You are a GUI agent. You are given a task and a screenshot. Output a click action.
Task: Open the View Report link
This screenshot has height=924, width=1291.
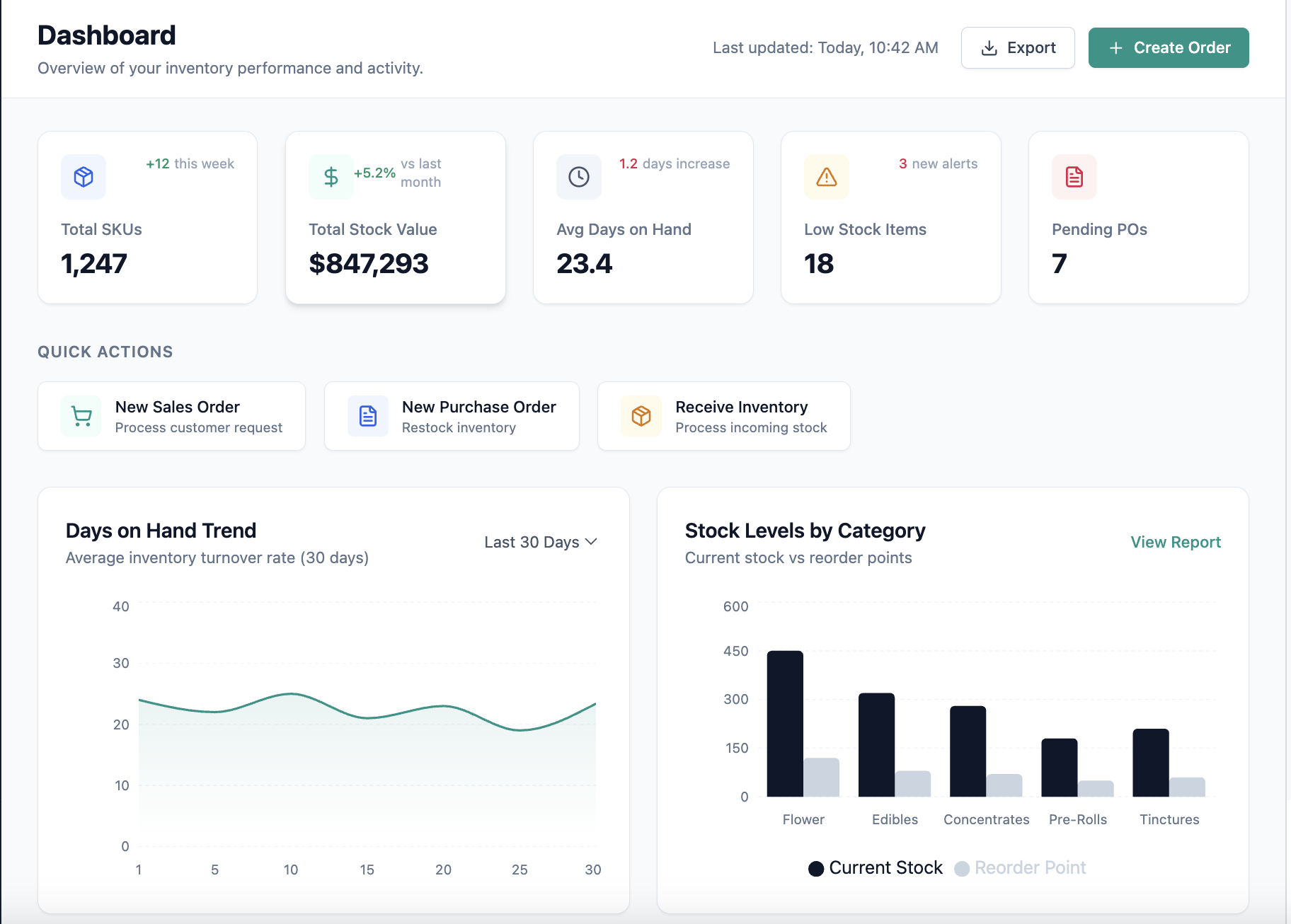1175,542
